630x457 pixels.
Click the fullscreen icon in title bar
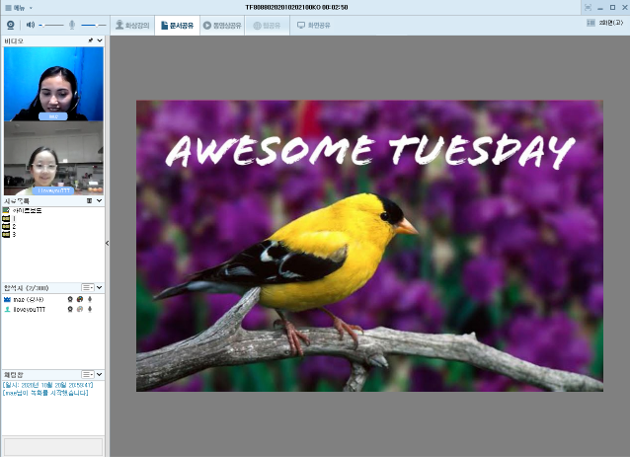(x=587, y=7)
